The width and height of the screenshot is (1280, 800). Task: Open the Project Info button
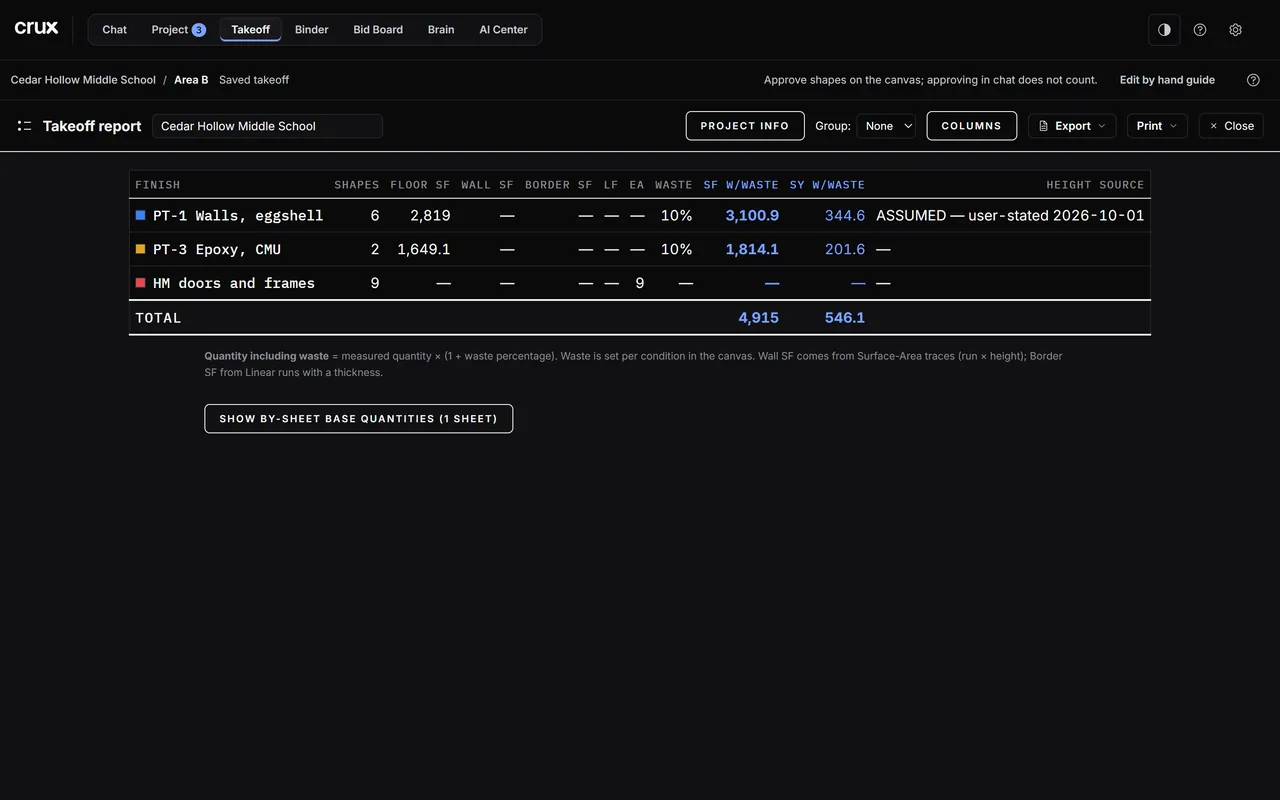coord(745,126)
